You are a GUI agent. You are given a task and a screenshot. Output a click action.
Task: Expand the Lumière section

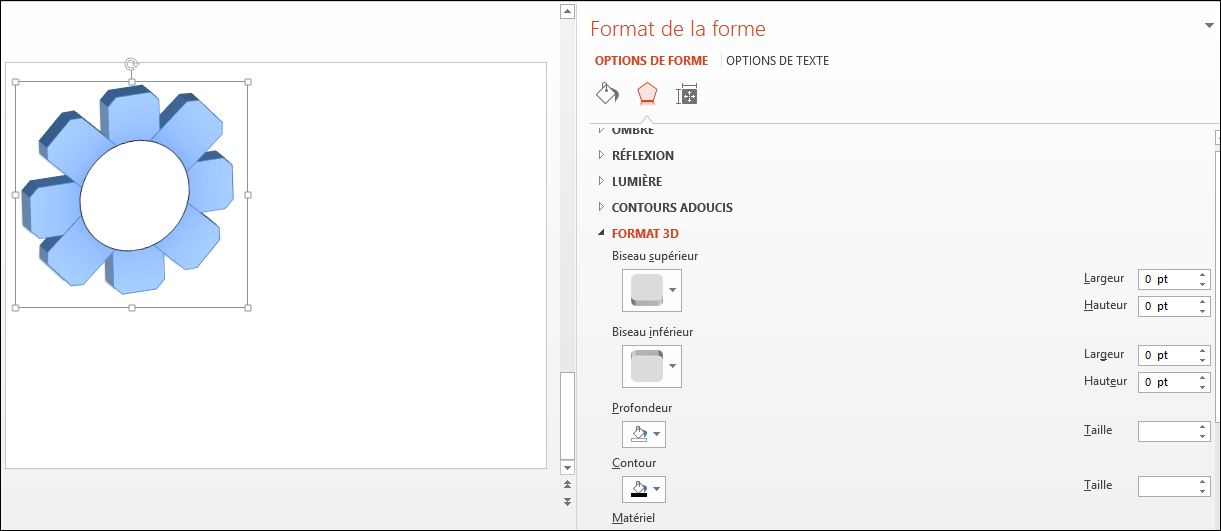[x=636, y=181]
